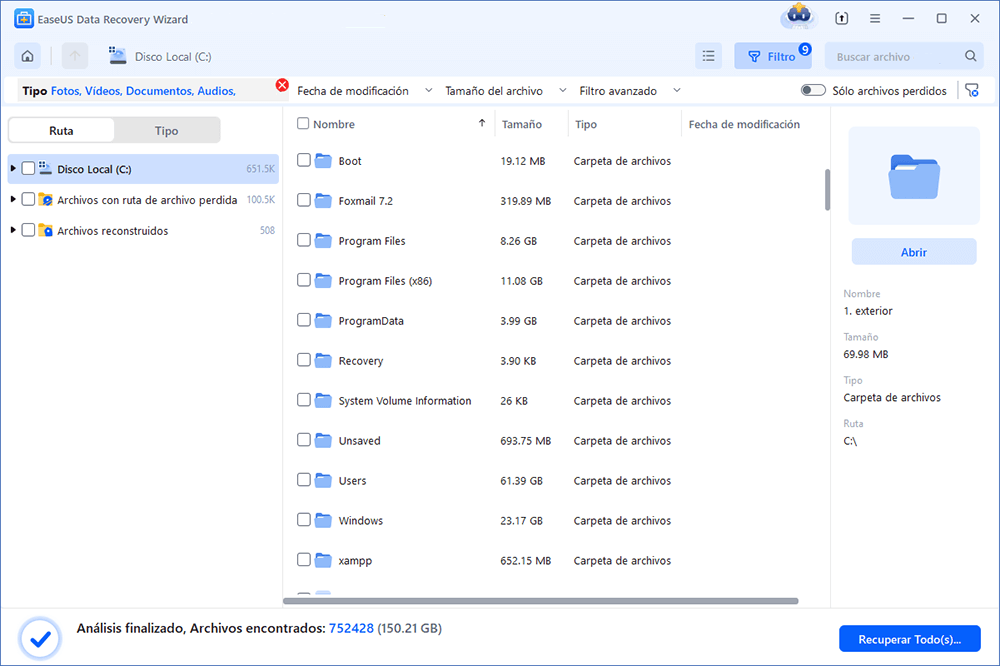Click the Disco Local (C:) drive icon in breadcrumb

pos(117,56)
